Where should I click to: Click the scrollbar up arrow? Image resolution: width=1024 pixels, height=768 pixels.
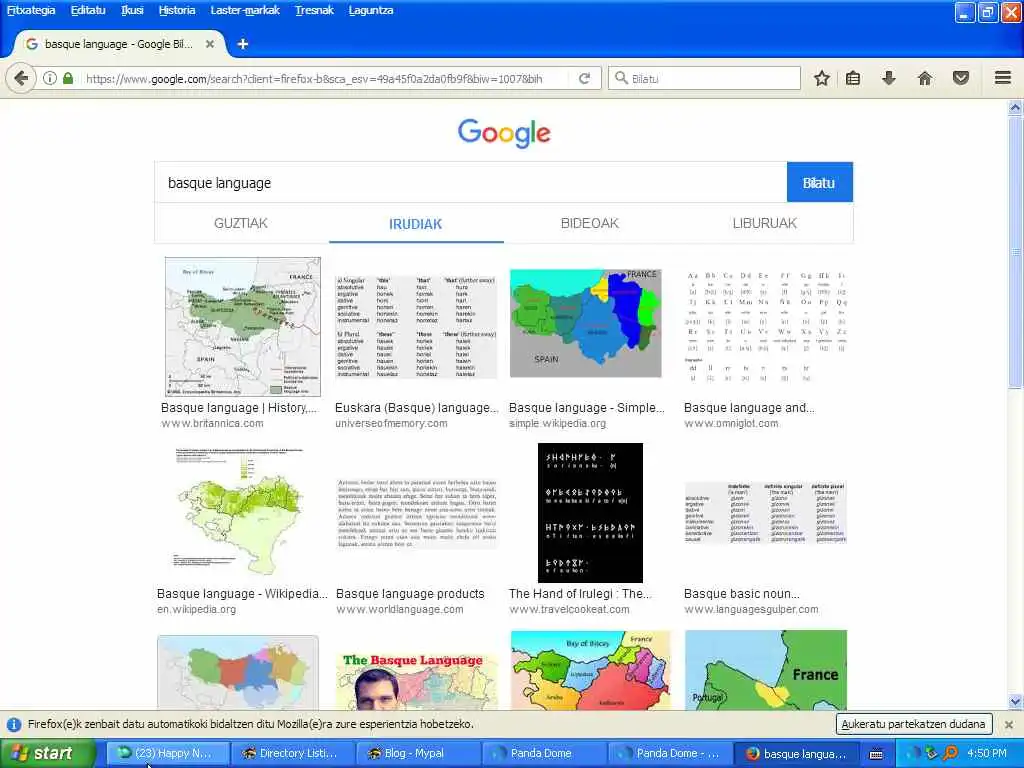coord(1016,108)
